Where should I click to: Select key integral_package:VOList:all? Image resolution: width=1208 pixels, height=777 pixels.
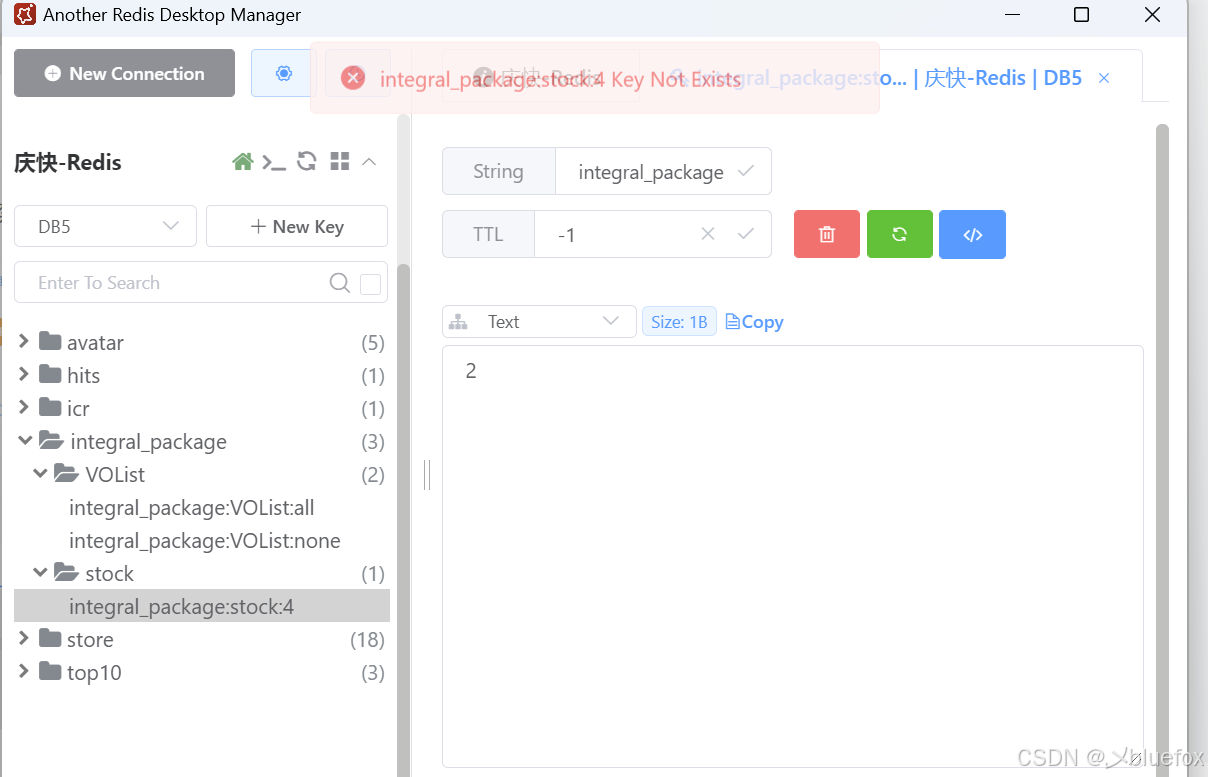[x=192, y=508]
